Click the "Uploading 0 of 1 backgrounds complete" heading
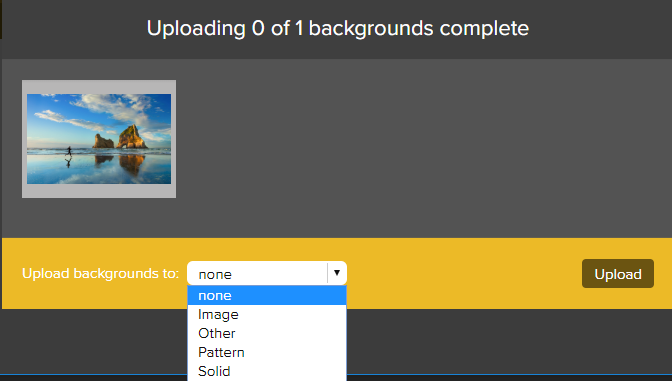The width and height of the screenshot is (672, 381). coord(338,28)
